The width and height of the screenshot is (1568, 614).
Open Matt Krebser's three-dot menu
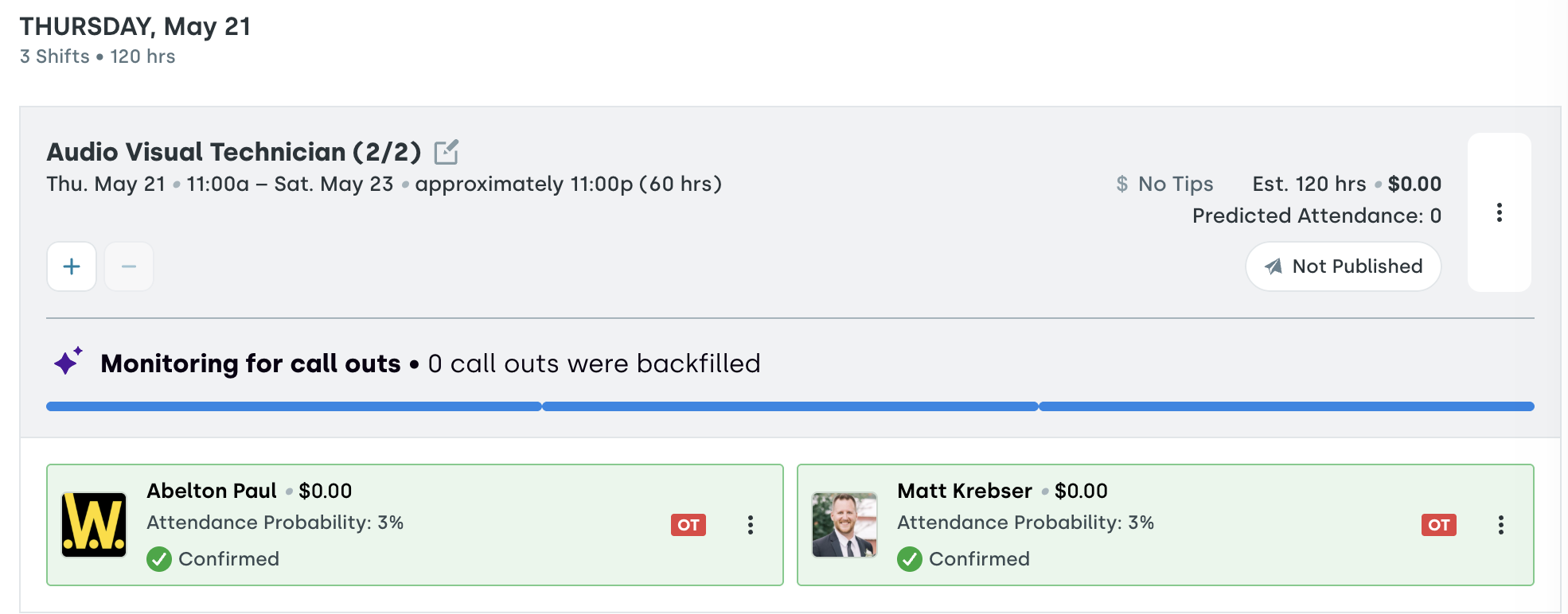pos(1501,525)
